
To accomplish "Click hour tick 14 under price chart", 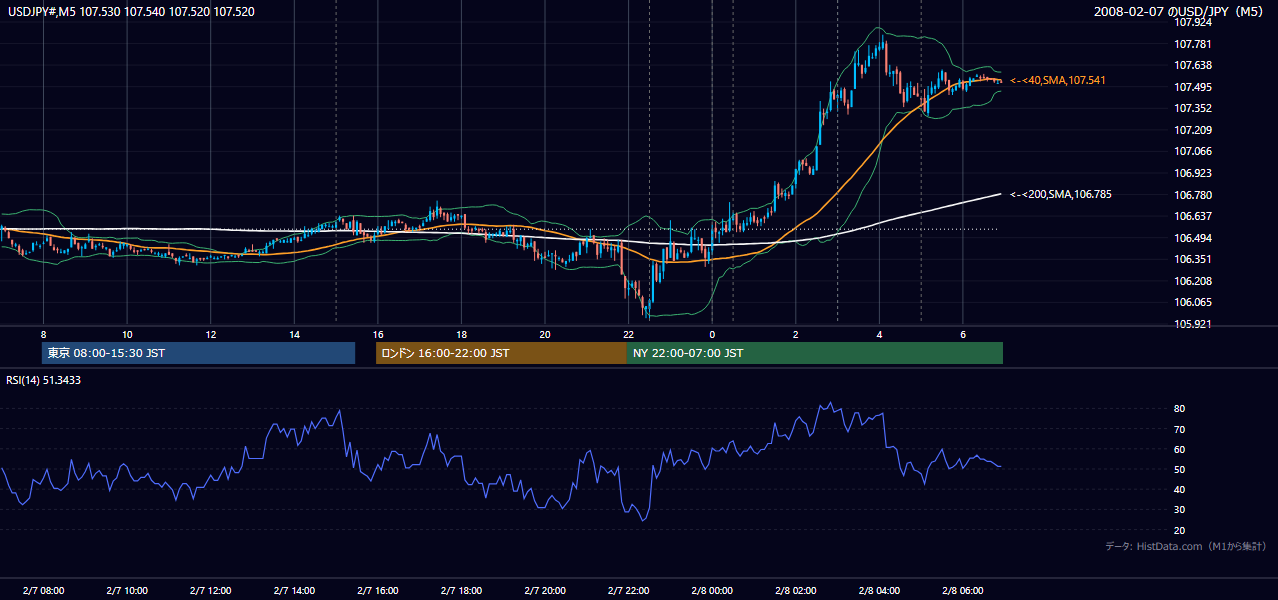I will tap(294, 335).
